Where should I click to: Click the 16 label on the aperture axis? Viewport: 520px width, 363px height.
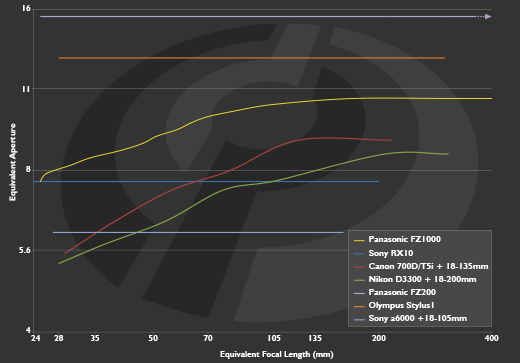[x=26, y=8]
